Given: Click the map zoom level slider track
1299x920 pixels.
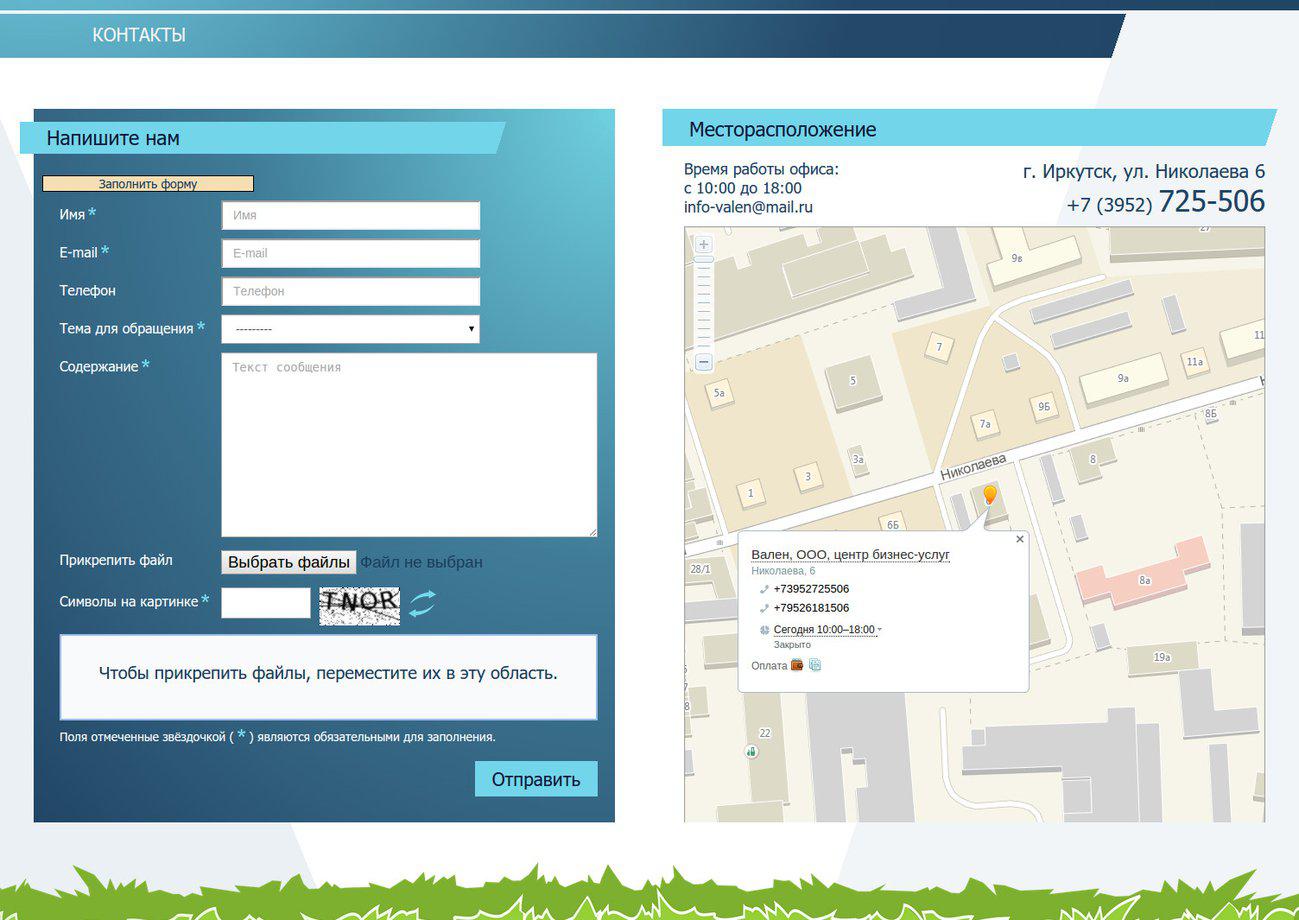Looking at the screenshot, I should click(703, 305).
